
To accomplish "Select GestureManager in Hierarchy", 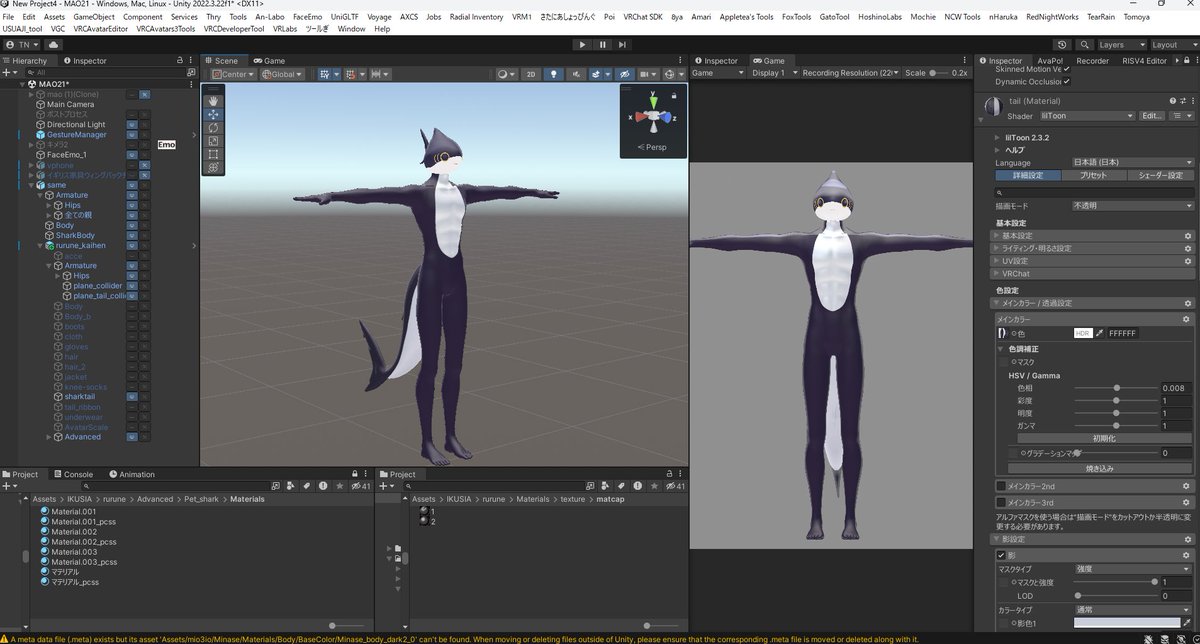I will (x=77, y=135).
